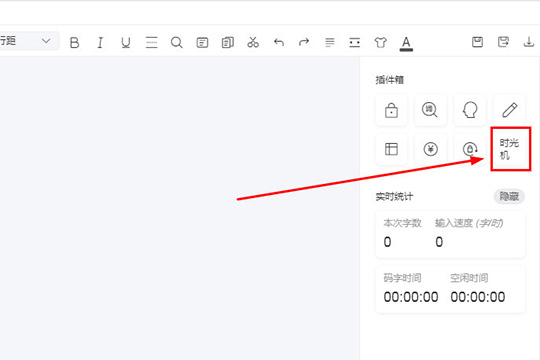The height and width of the screenshot is (360, 540).
Task: Click the 隐藏 button to hide statistics
Action: click(509, 196)
